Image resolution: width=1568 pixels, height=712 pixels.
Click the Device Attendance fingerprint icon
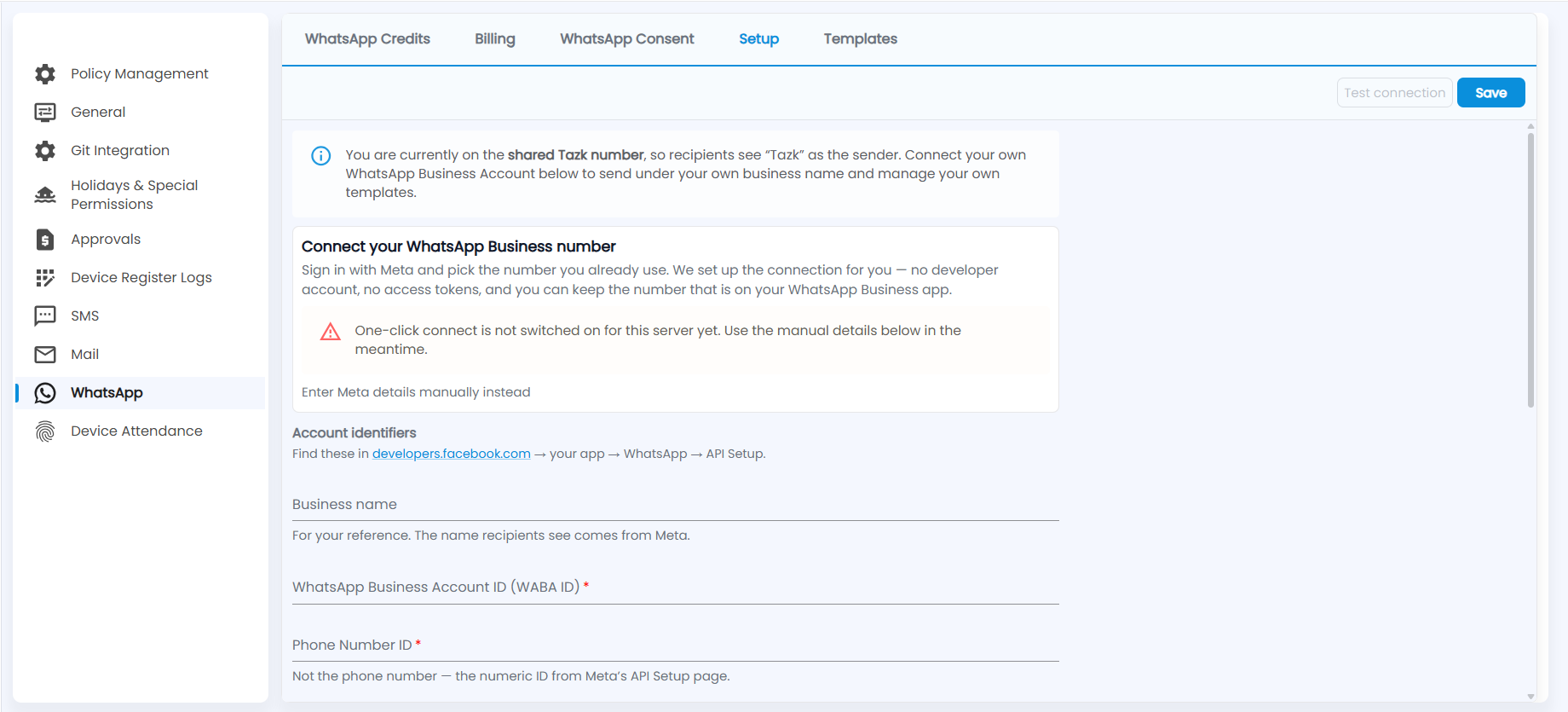[45, 431]
